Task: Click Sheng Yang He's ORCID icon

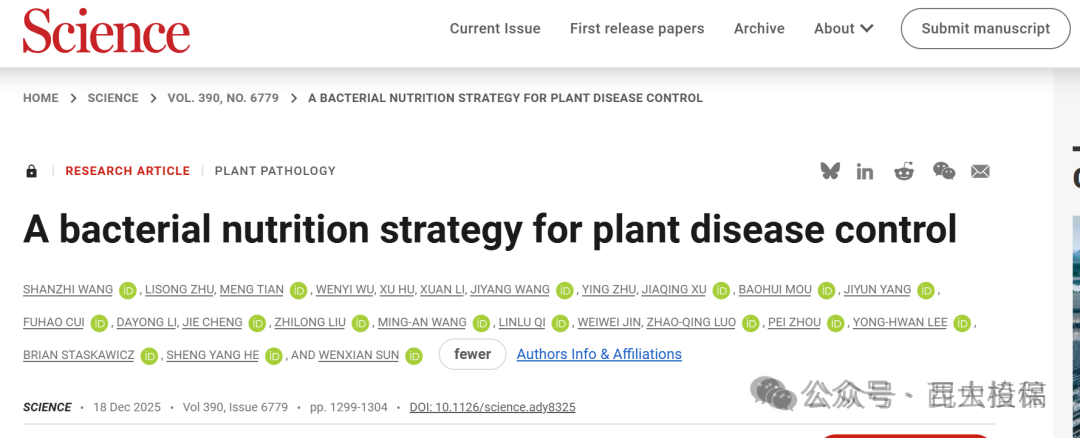Action: pyautogui.click(x=274, y=355)
